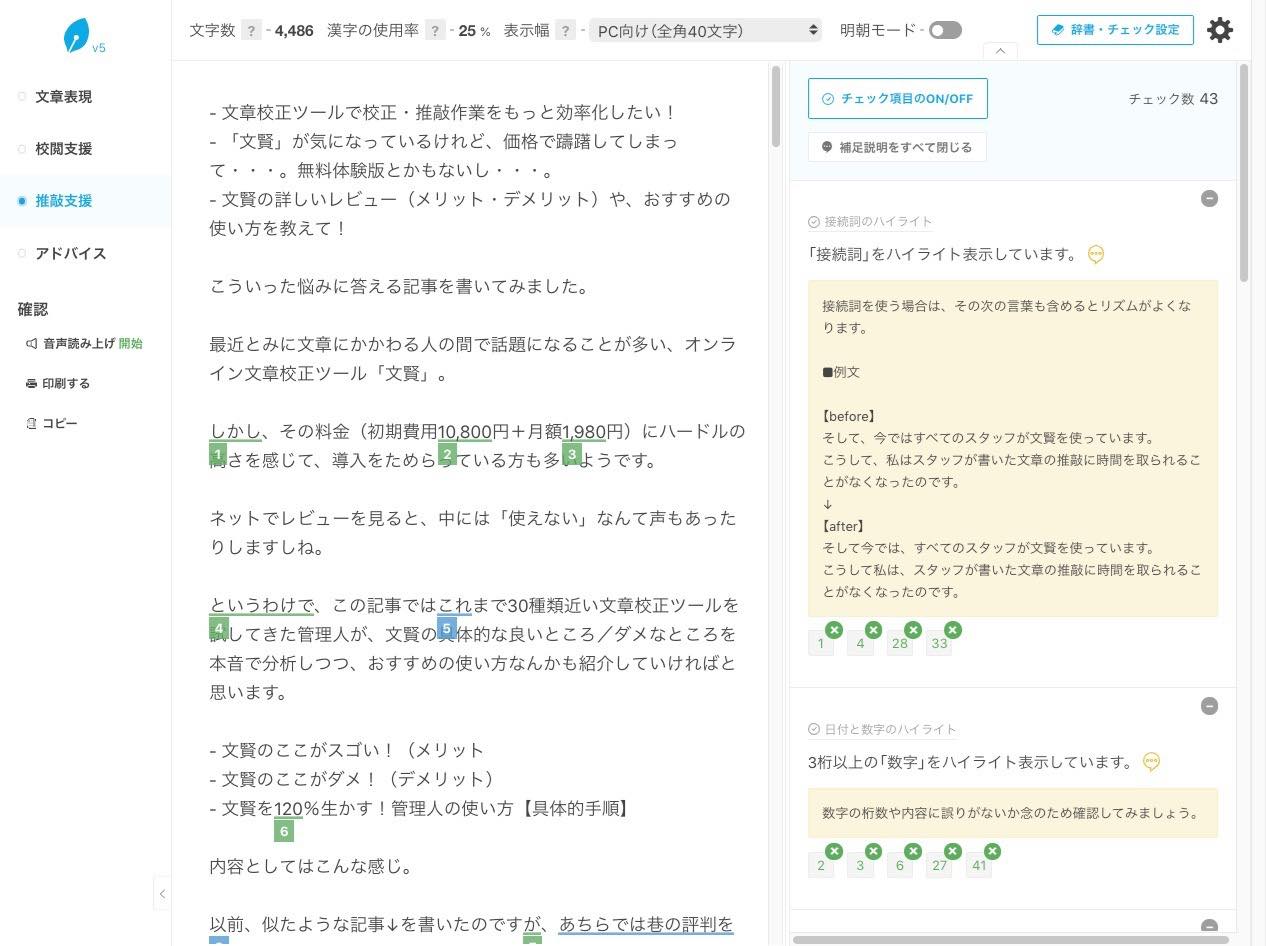Open the settings gear icon
Screen dimensions: 1266x946
pyautogui.click(x=1220, y=30)
